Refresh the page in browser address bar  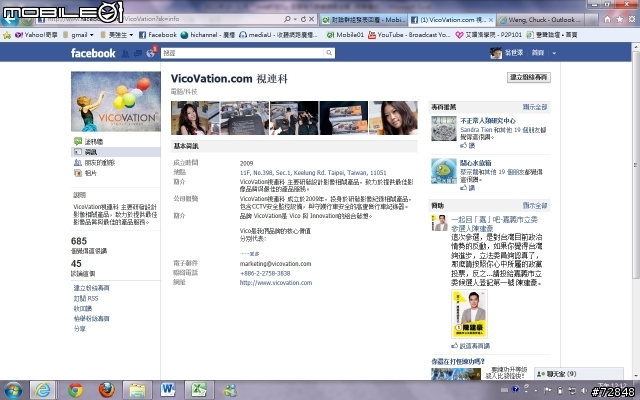303,19
